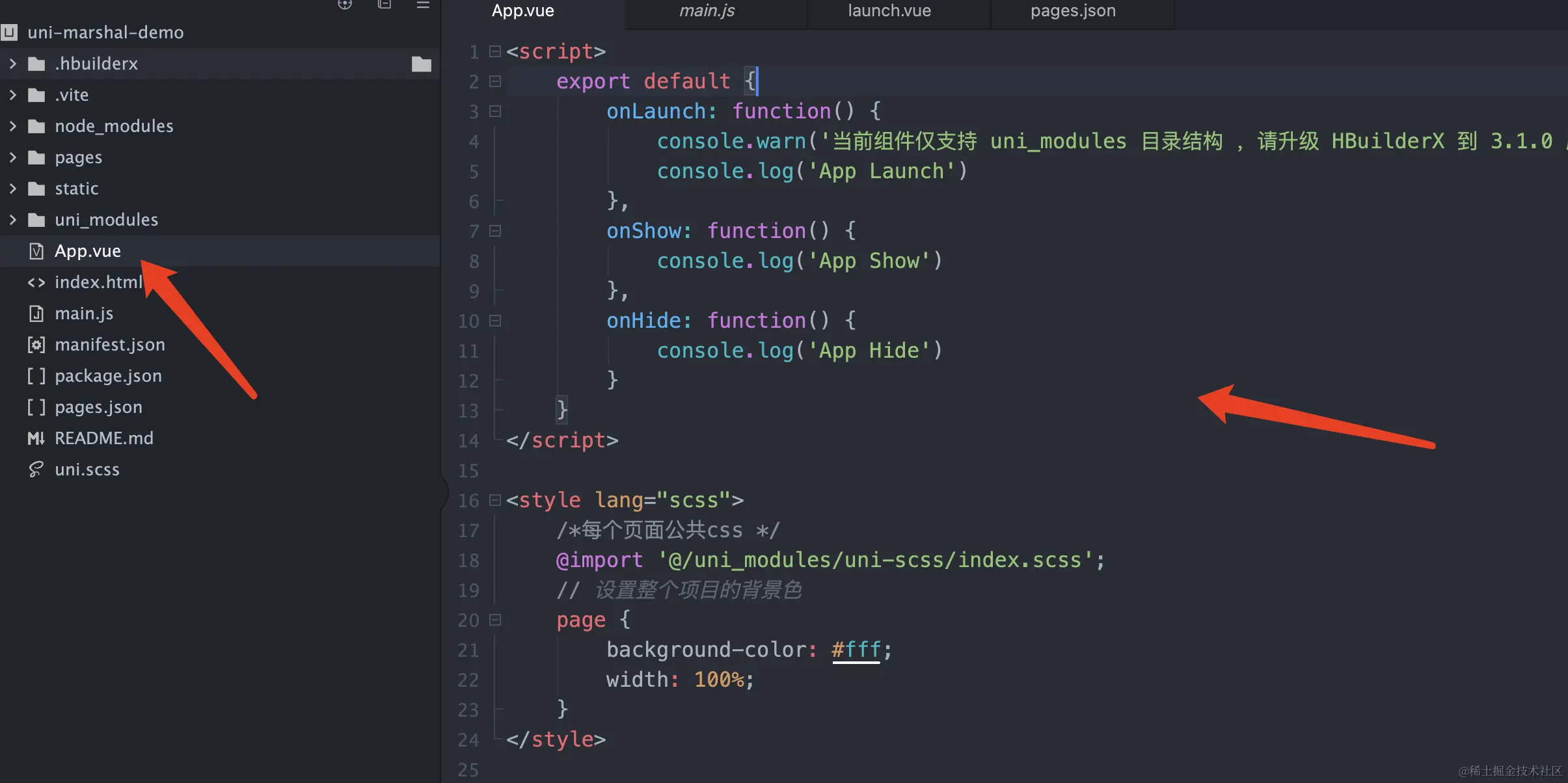The width and height of the screenshot is (1568, 783).
Task: Click the folder icon at the right of the .hbuilderx row
Action: tap(422, 64)
